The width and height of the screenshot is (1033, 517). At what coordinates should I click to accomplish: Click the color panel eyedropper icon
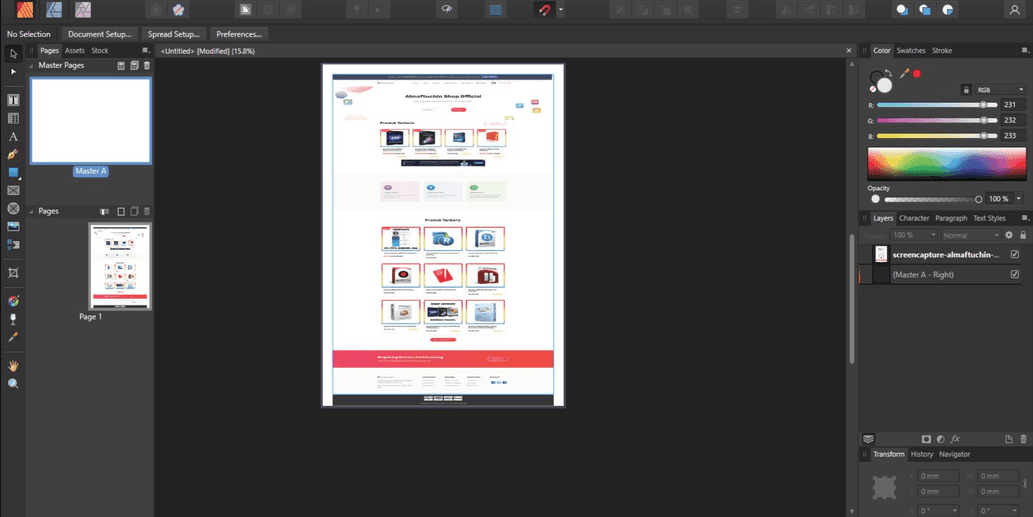click(x=905, y=74)
